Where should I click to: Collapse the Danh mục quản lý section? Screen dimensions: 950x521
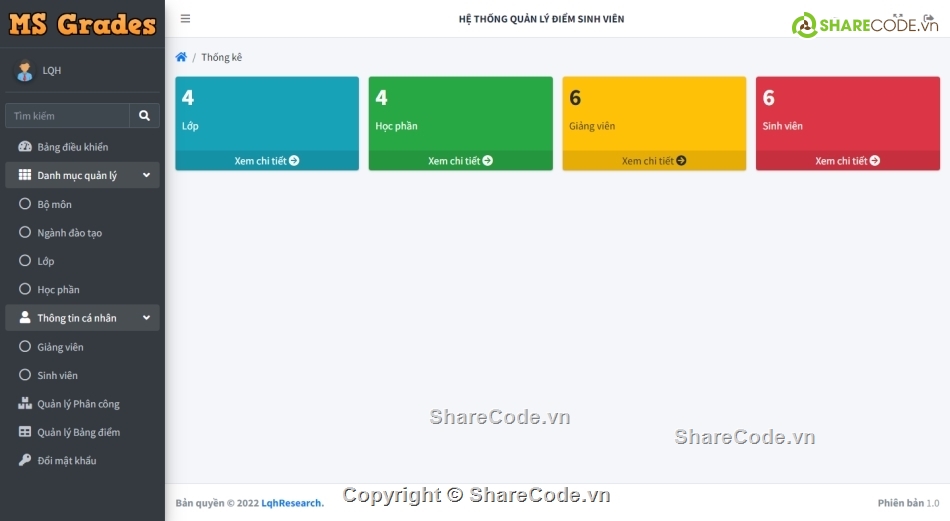pyautogui.click(x=146, y=176)
